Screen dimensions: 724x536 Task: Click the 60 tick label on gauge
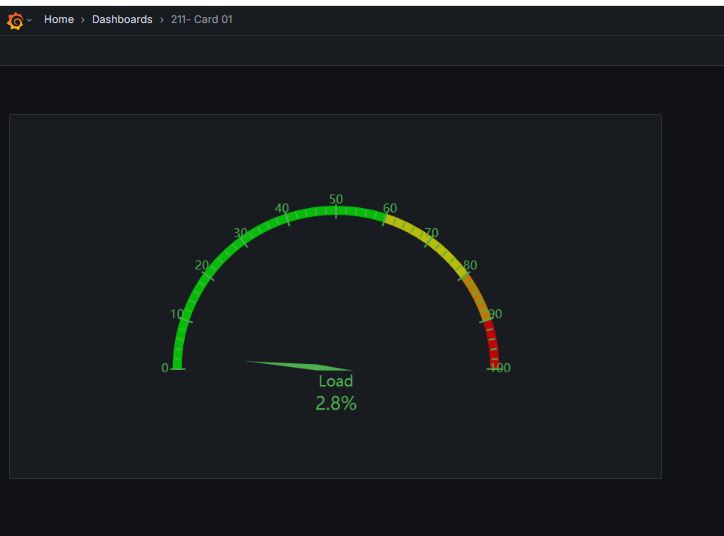coord(390,208)
